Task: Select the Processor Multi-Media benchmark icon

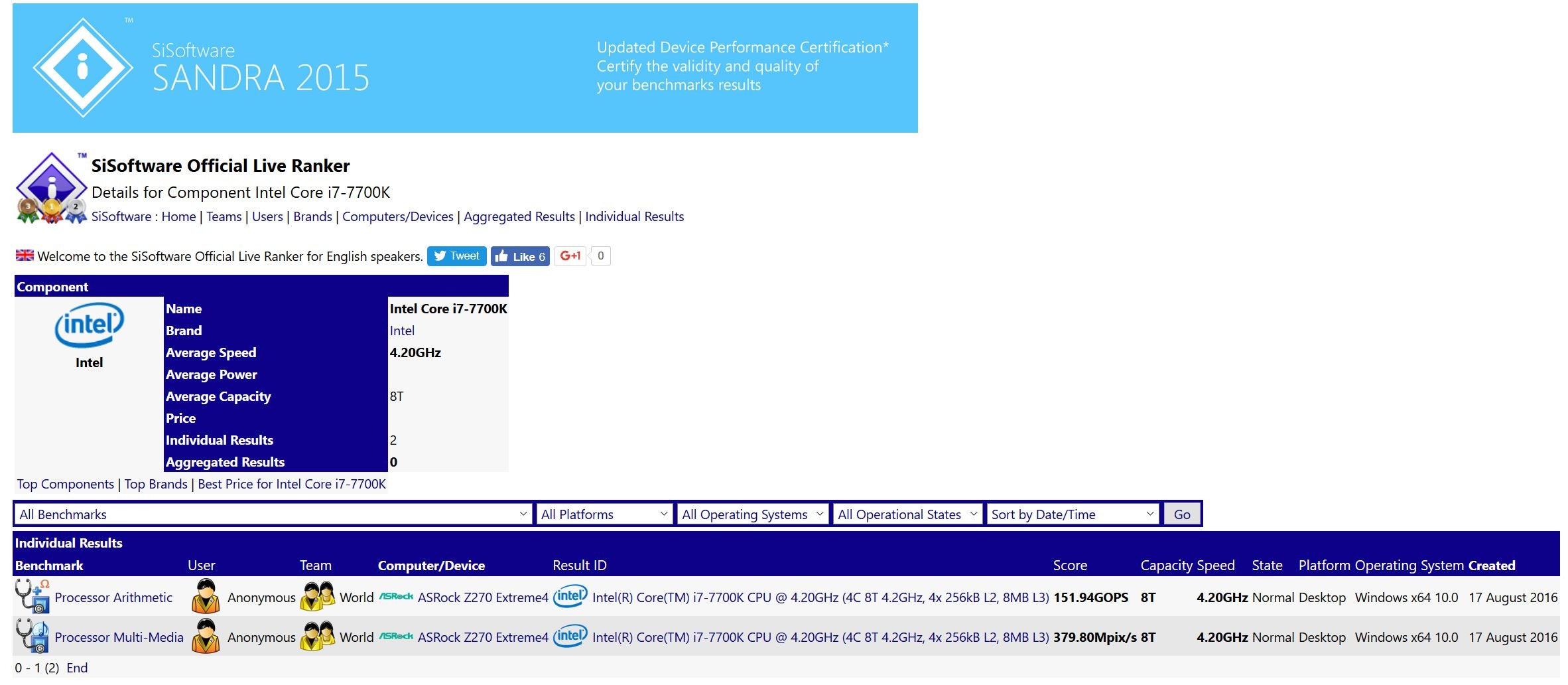Action: (32, 637)
